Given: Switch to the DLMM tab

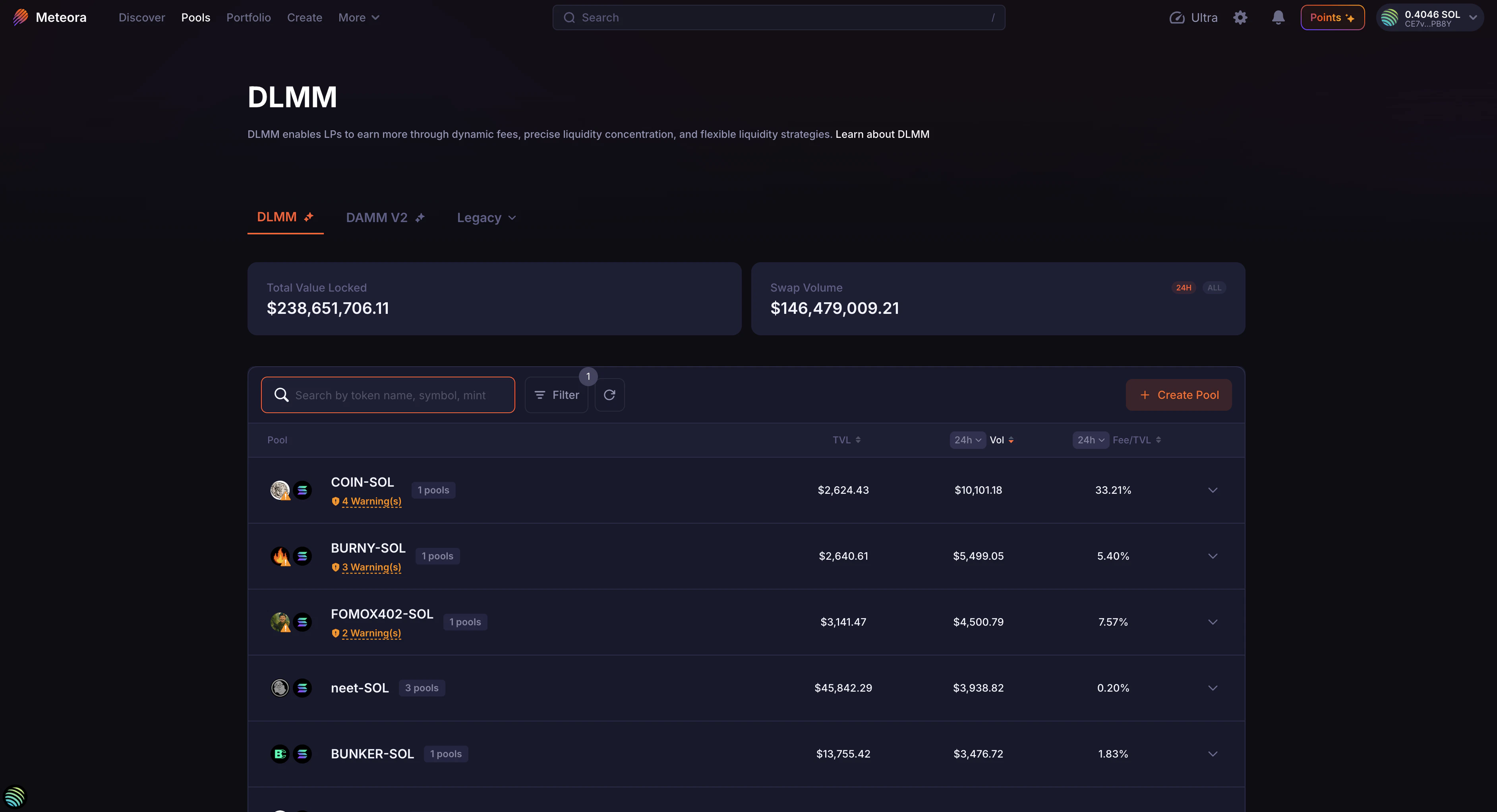Looking at the screenshot, I should click(x=285, y=217).
